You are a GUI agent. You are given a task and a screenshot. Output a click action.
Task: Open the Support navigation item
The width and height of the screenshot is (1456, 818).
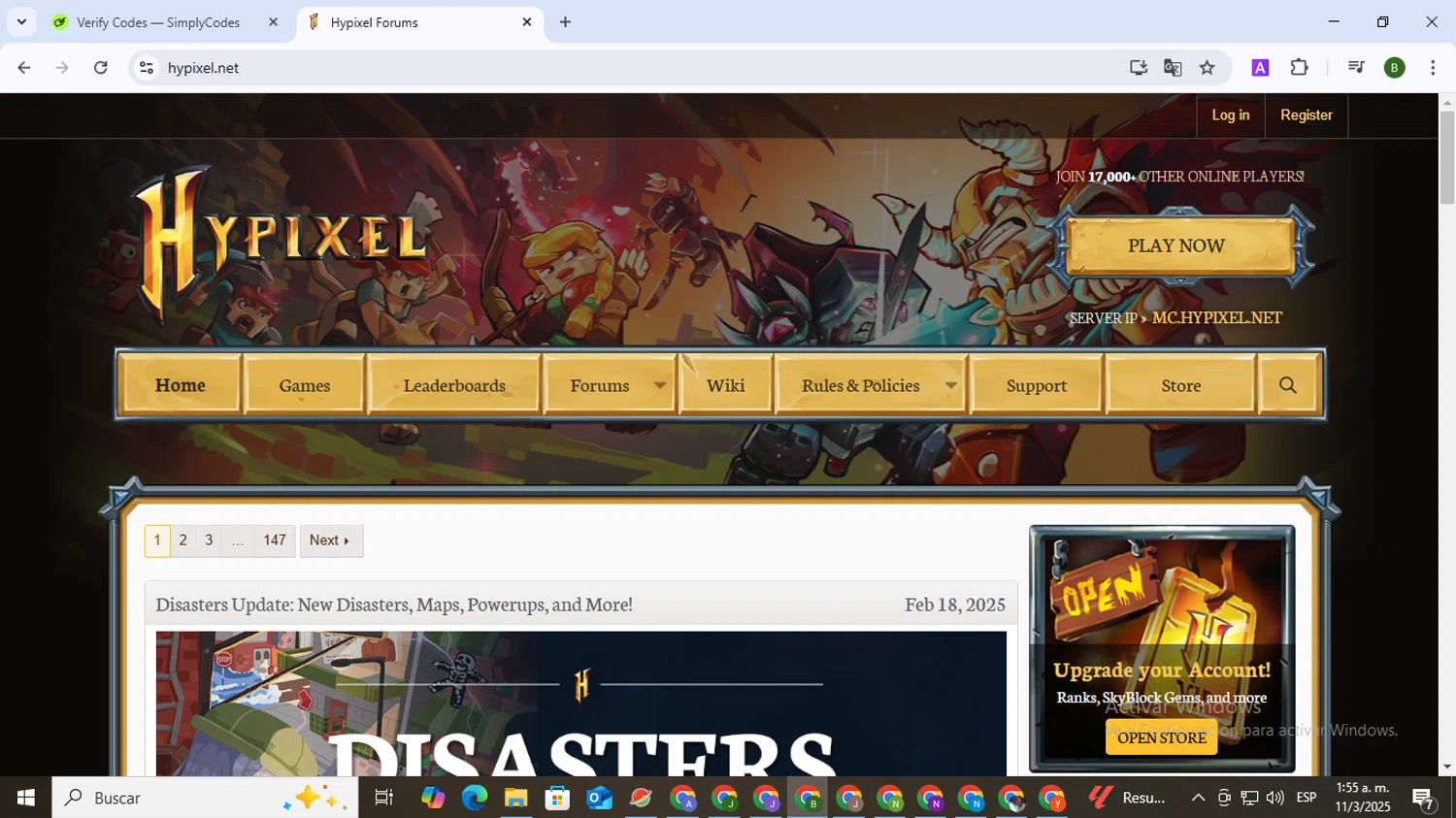(1037, 385)
